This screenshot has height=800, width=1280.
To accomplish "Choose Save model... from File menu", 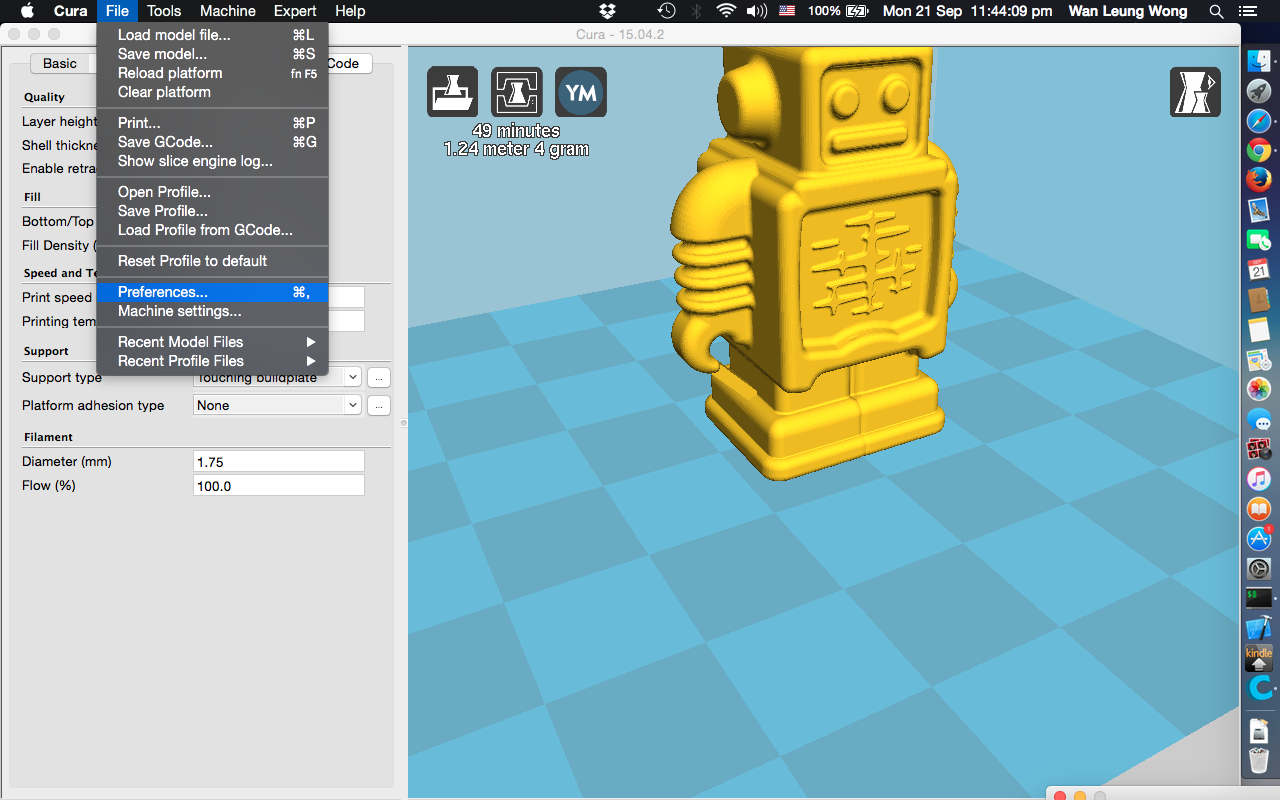I will (213, 54).
